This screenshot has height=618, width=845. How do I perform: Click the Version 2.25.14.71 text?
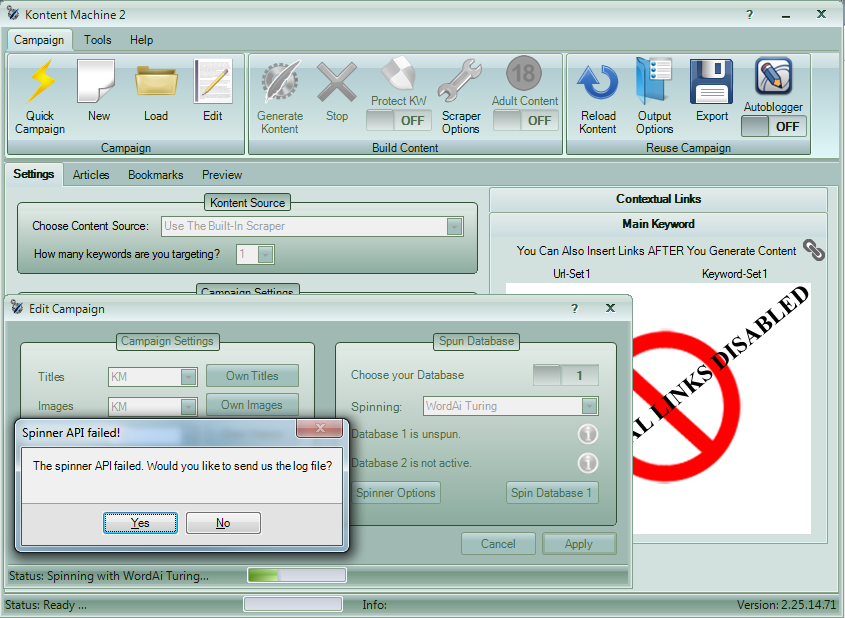tap(786, 605)
